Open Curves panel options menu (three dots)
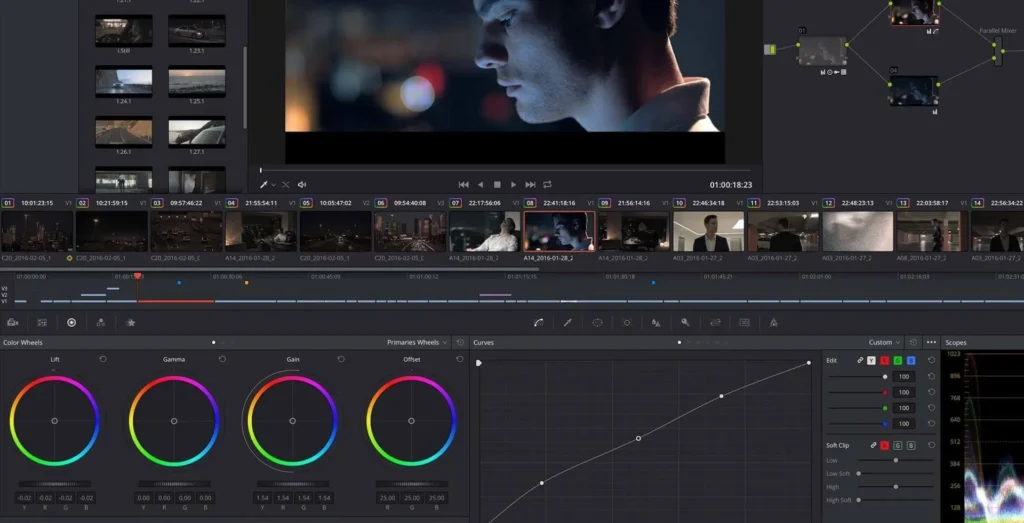Screen dimensions: 1024x523 click(931, 342)
